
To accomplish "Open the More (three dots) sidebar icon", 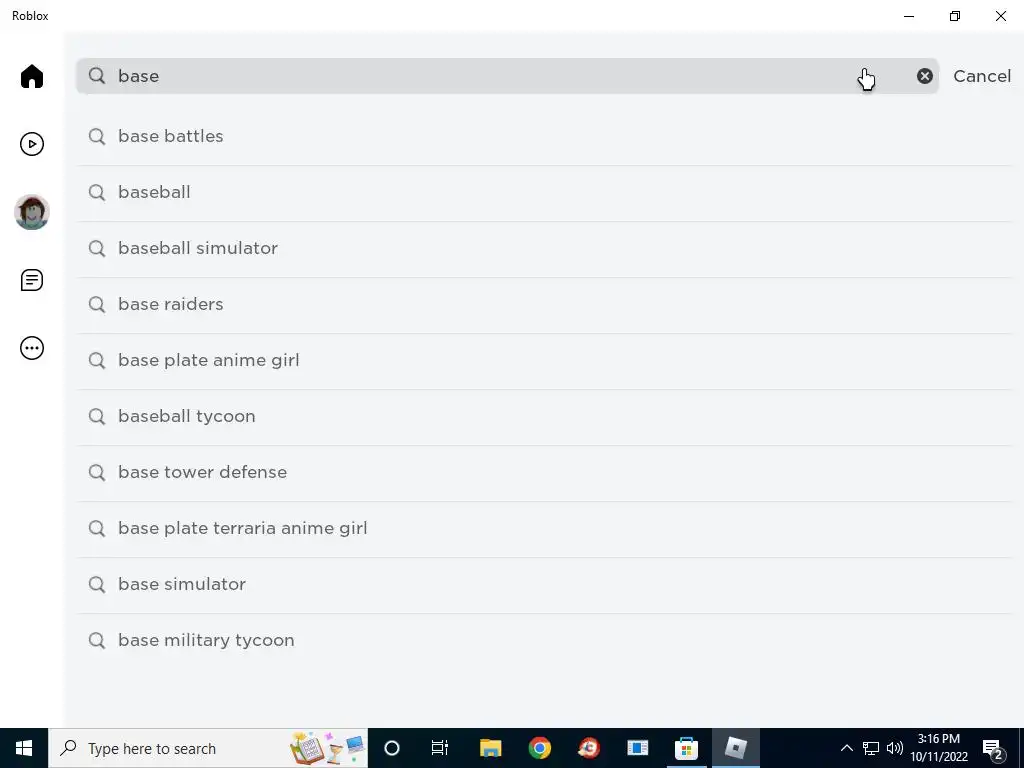I will coord(31,348).
